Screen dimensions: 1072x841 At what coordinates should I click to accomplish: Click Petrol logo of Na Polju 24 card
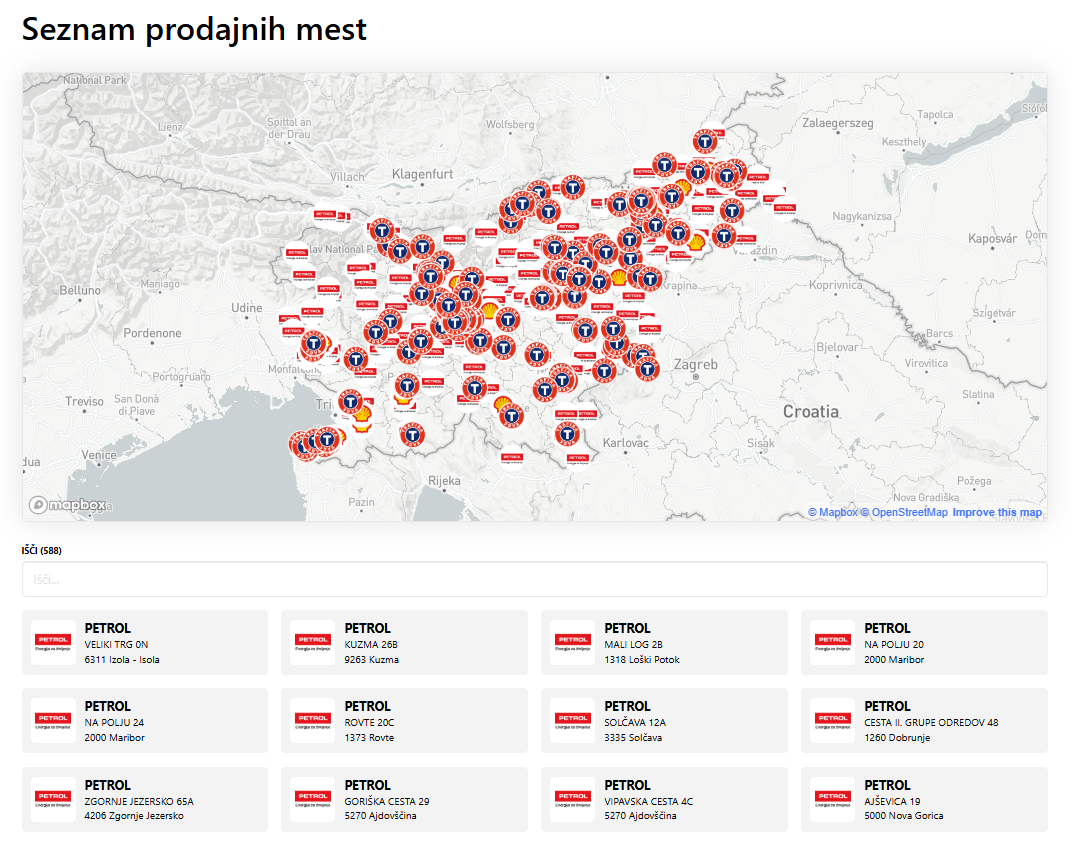[x=53, y=721]
